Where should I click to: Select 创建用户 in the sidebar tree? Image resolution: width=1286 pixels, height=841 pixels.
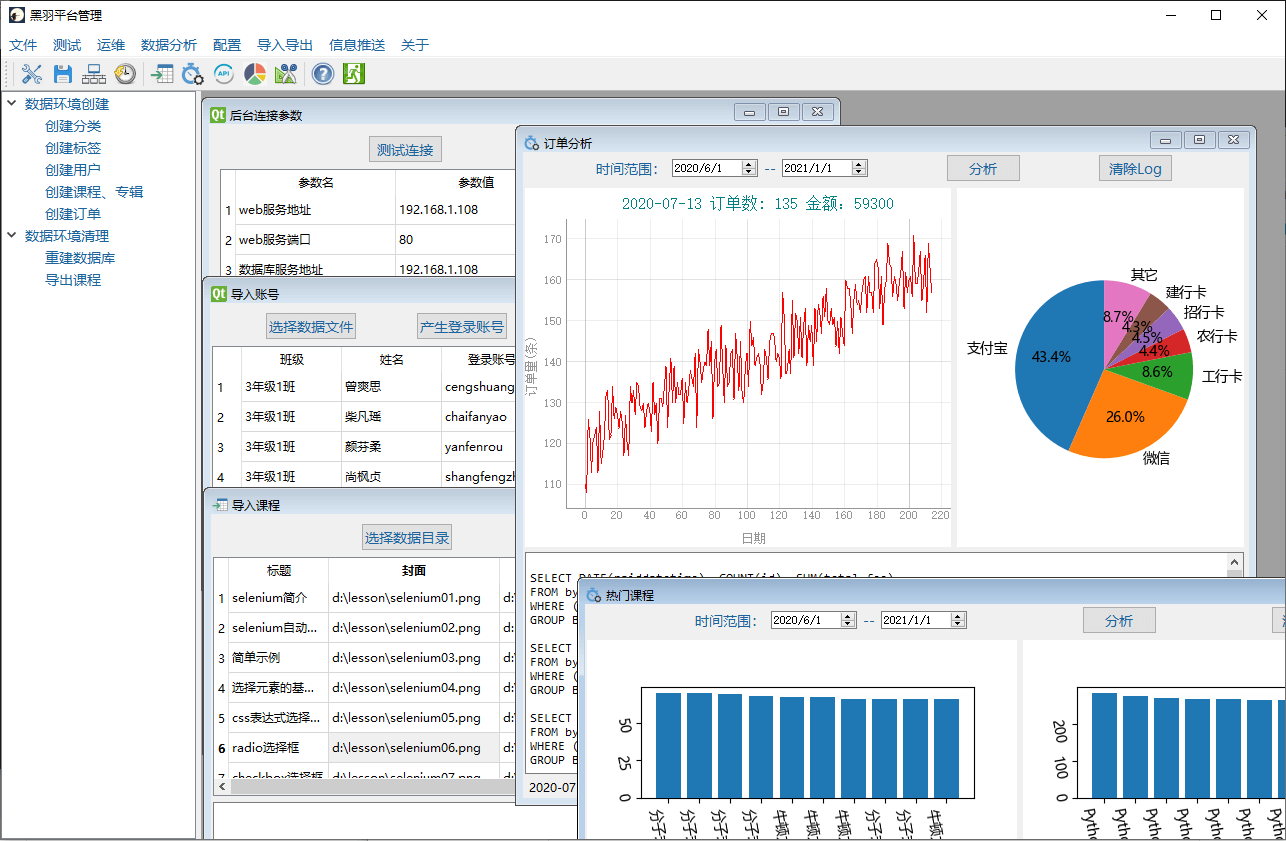click(x=73, y=170)
